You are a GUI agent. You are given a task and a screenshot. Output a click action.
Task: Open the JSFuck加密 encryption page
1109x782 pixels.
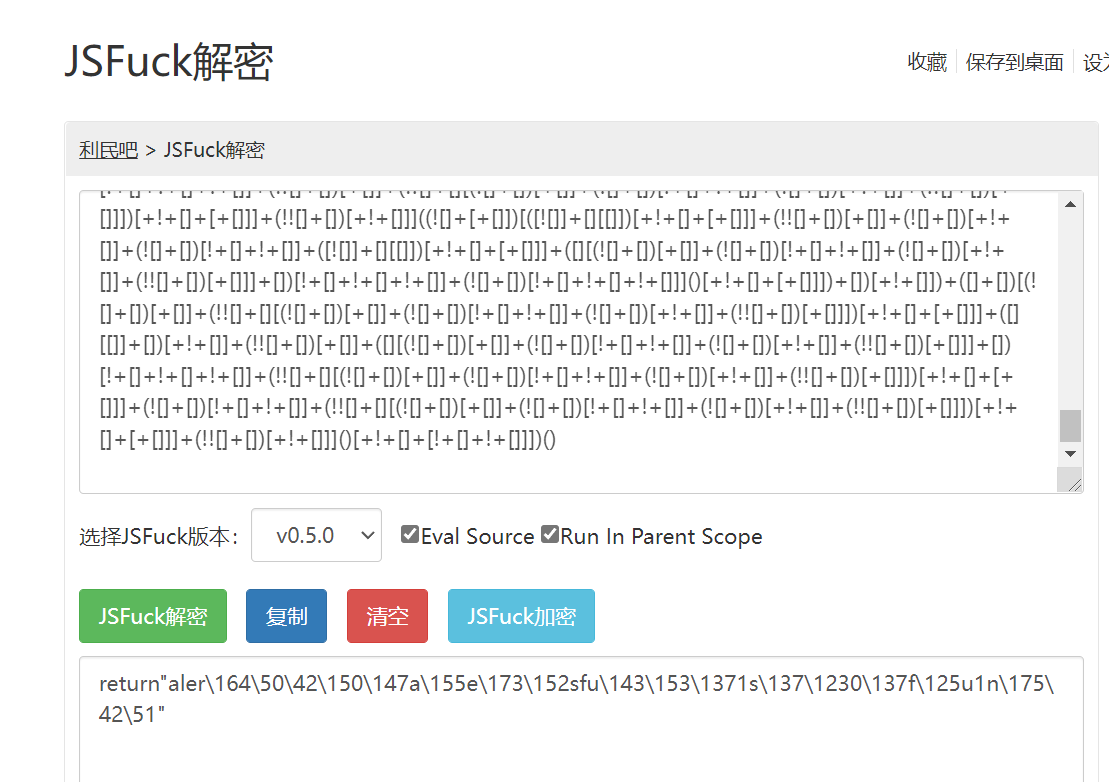click(x=521, y=616)
